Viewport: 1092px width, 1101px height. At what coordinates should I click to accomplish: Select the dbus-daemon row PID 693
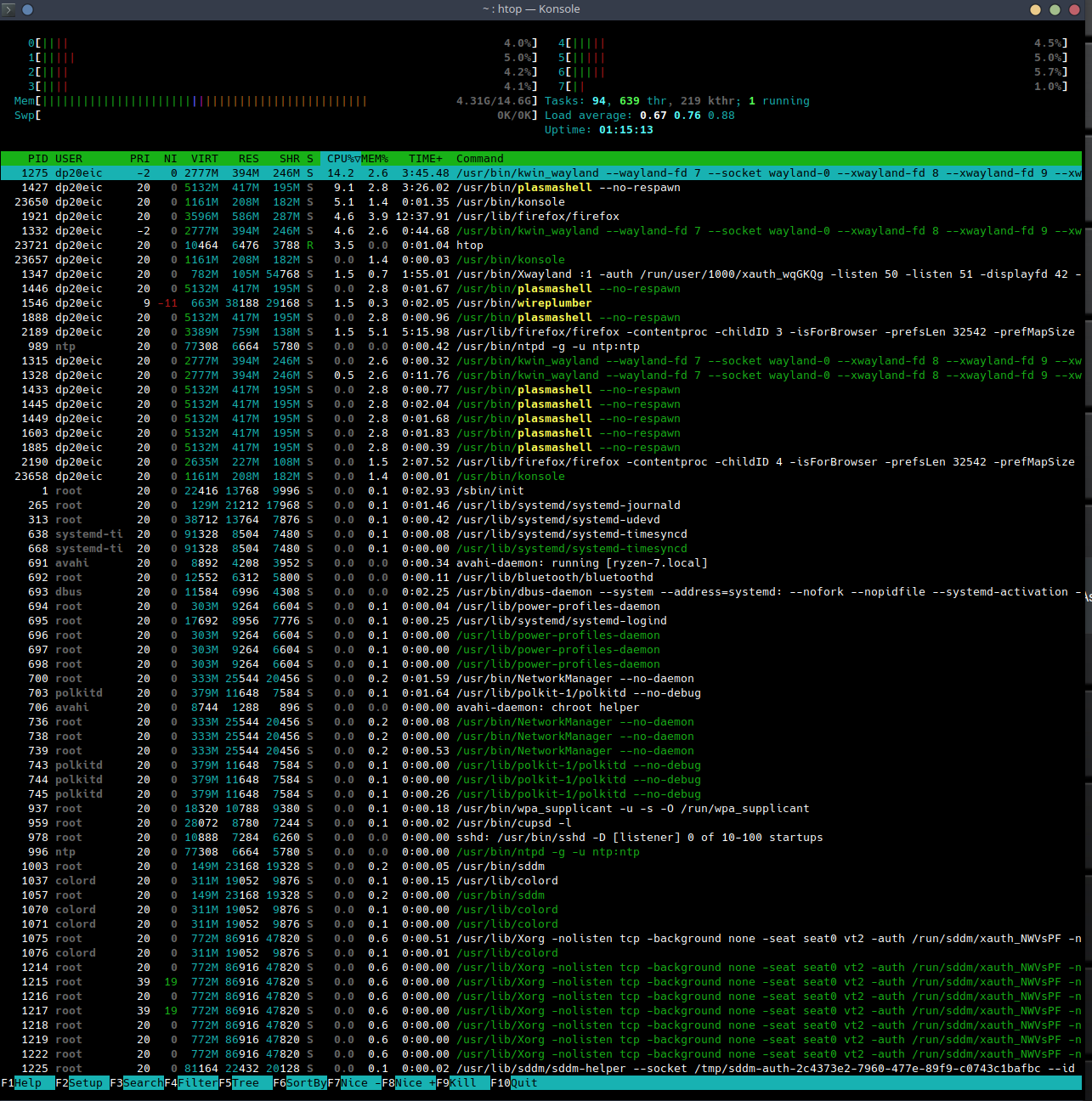(541, 592)
